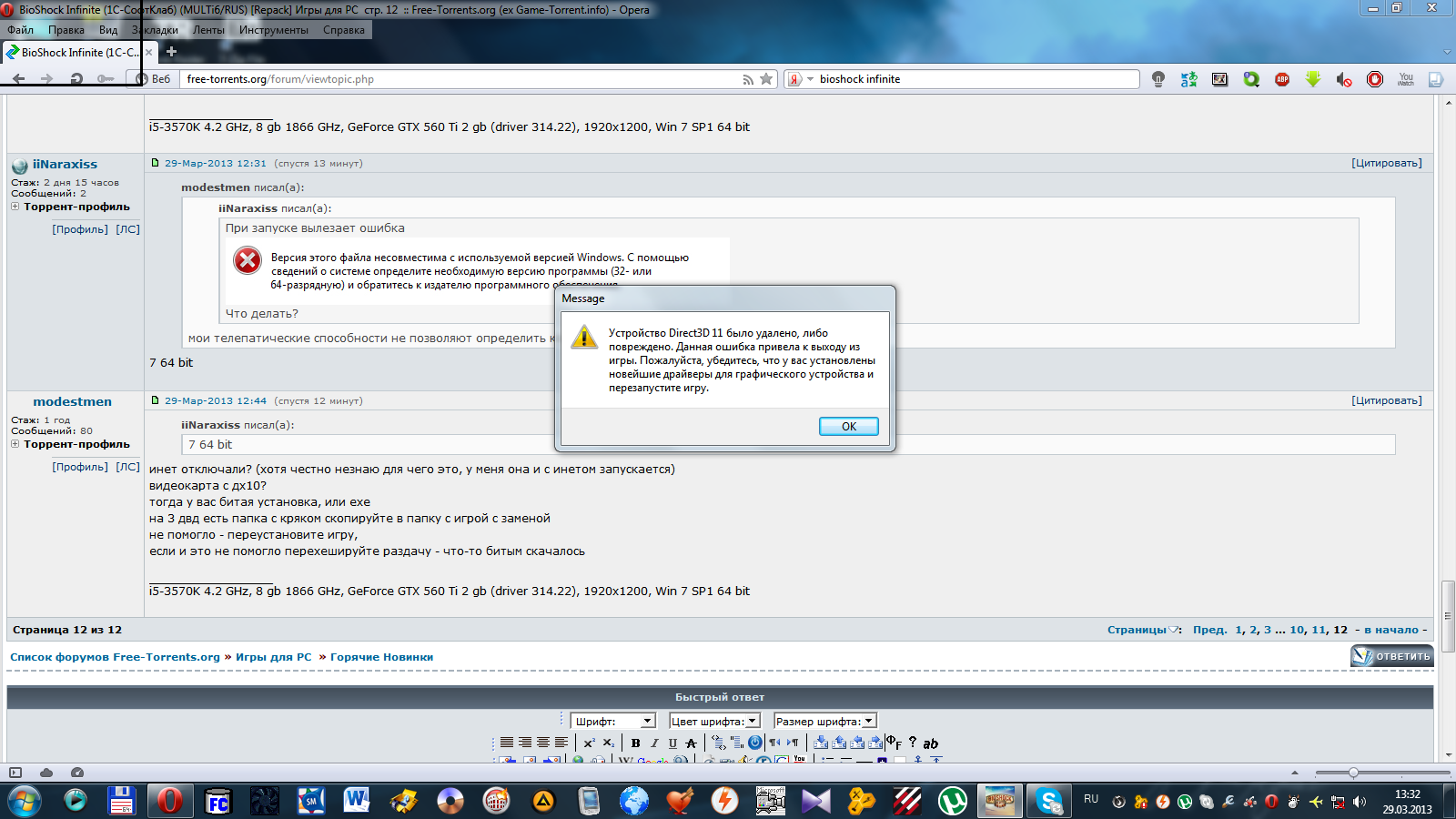
Task: Open the Цвет шрифта color dropdown
Action: coord(714,721)
